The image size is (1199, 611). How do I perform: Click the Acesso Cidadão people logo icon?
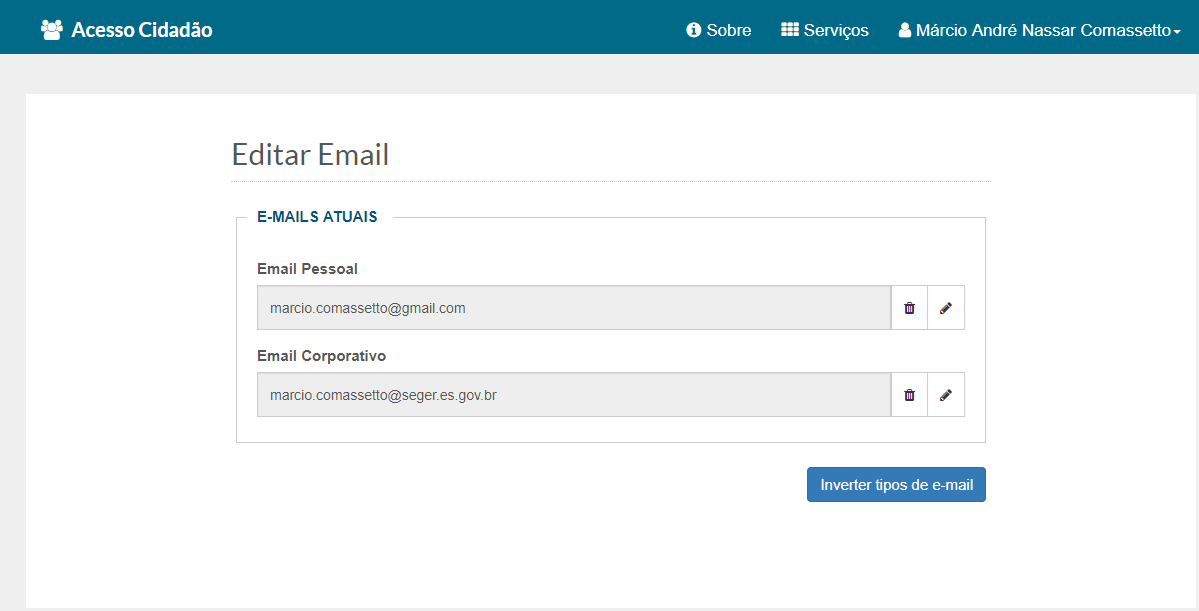coord(52,30)
